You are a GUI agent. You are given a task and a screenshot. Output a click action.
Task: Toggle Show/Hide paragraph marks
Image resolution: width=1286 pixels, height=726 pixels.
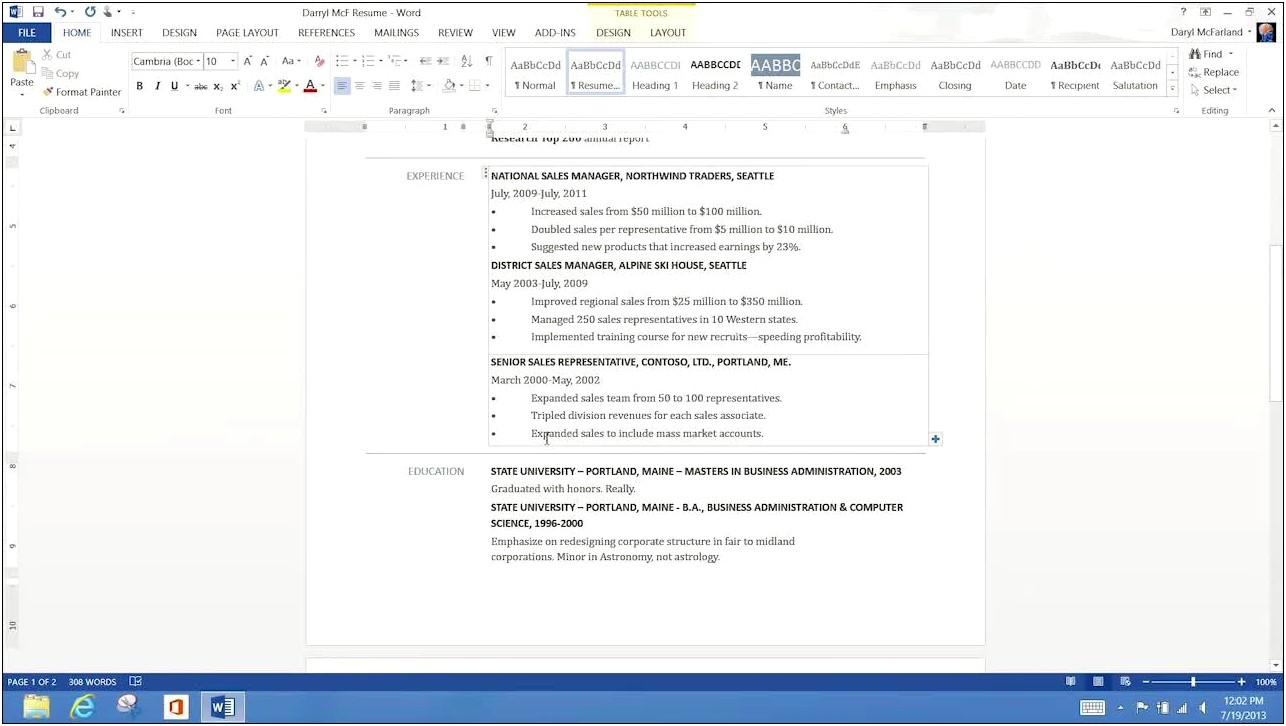click(489, 61)
